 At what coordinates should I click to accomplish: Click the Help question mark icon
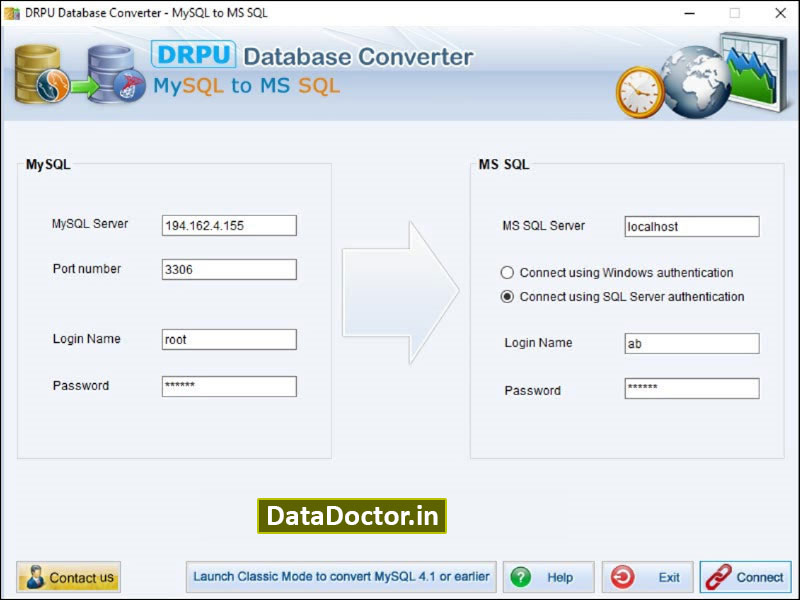click(521, 577)
